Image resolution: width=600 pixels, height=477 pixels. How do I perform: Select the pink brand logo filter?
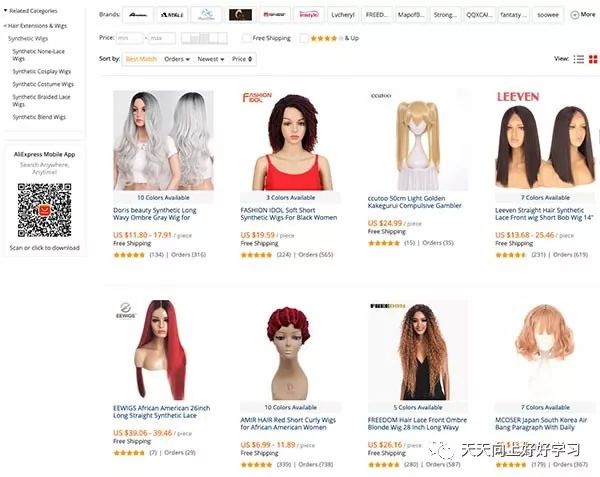pos(308,15)
